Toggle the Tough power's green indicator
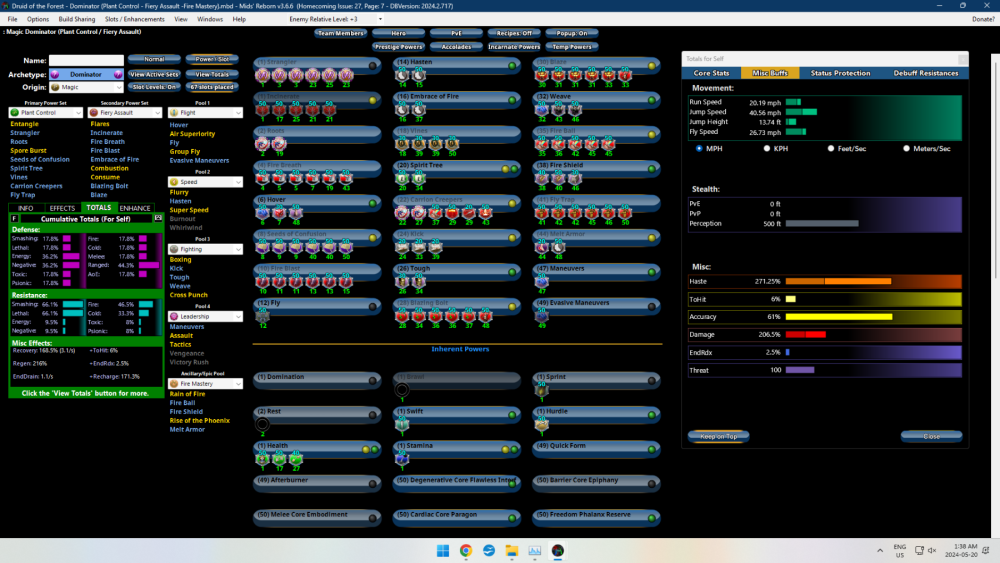Image resolution: width=1000 pixels, height=563 pixels. click(x=512, y=272)
